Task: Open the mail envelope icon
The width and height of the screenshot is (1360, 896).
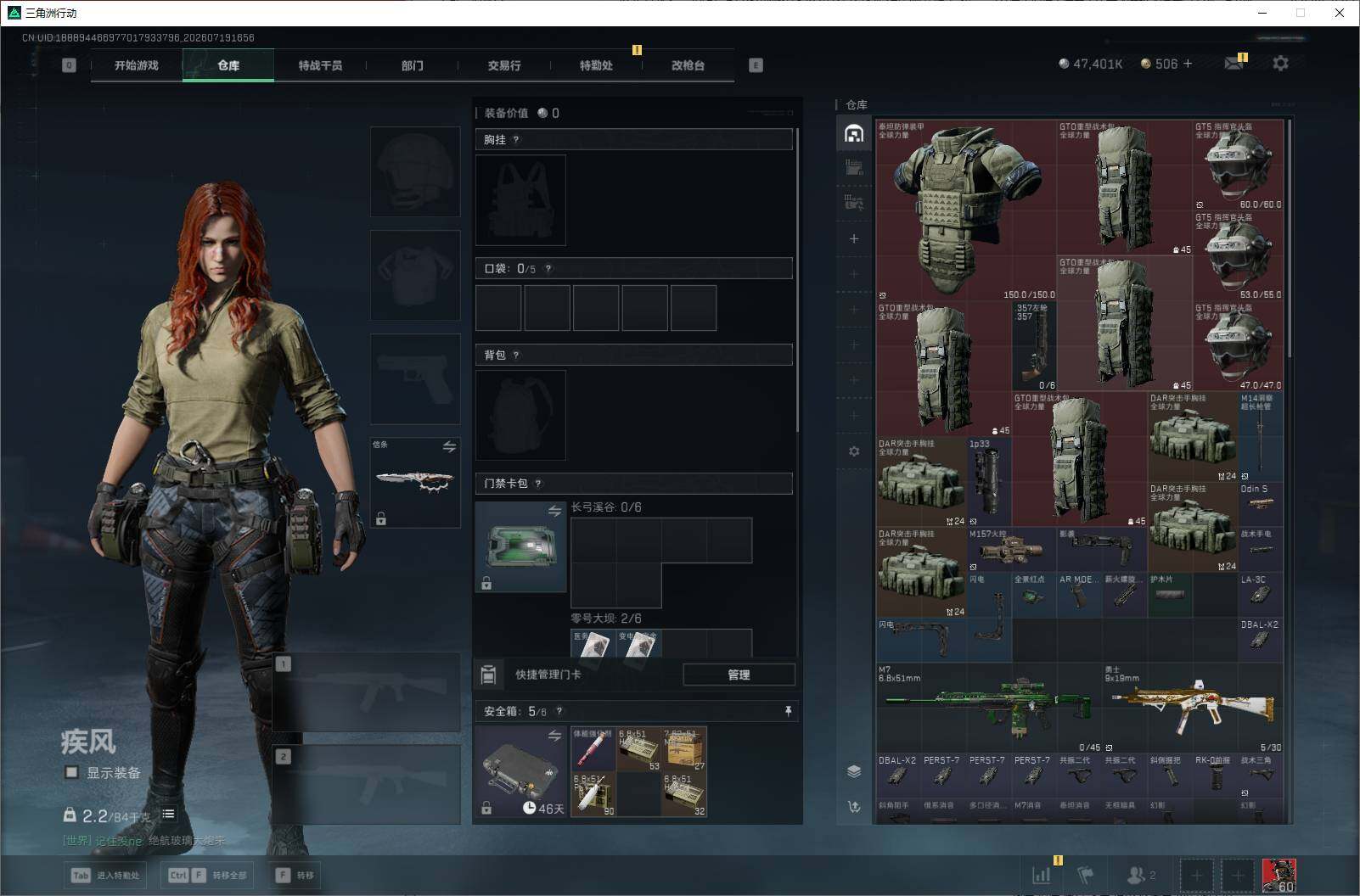Action: coord(1234,64)
